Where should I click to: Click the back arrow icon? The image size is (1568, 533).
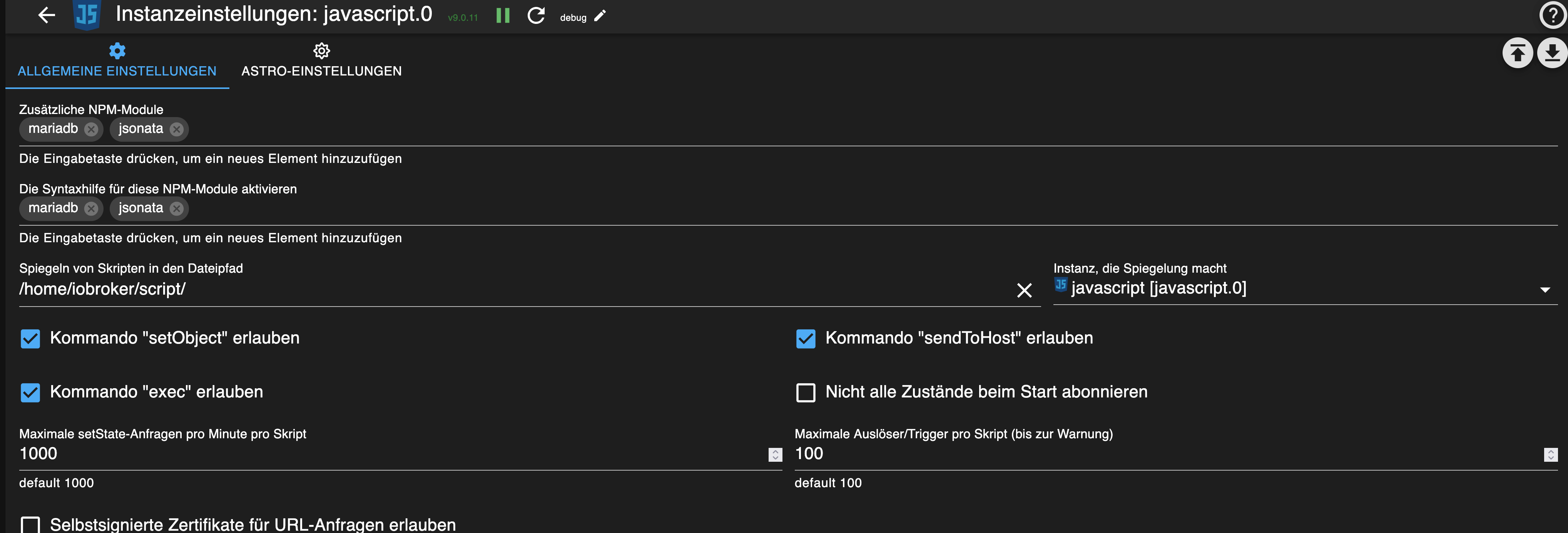[46, 15]
